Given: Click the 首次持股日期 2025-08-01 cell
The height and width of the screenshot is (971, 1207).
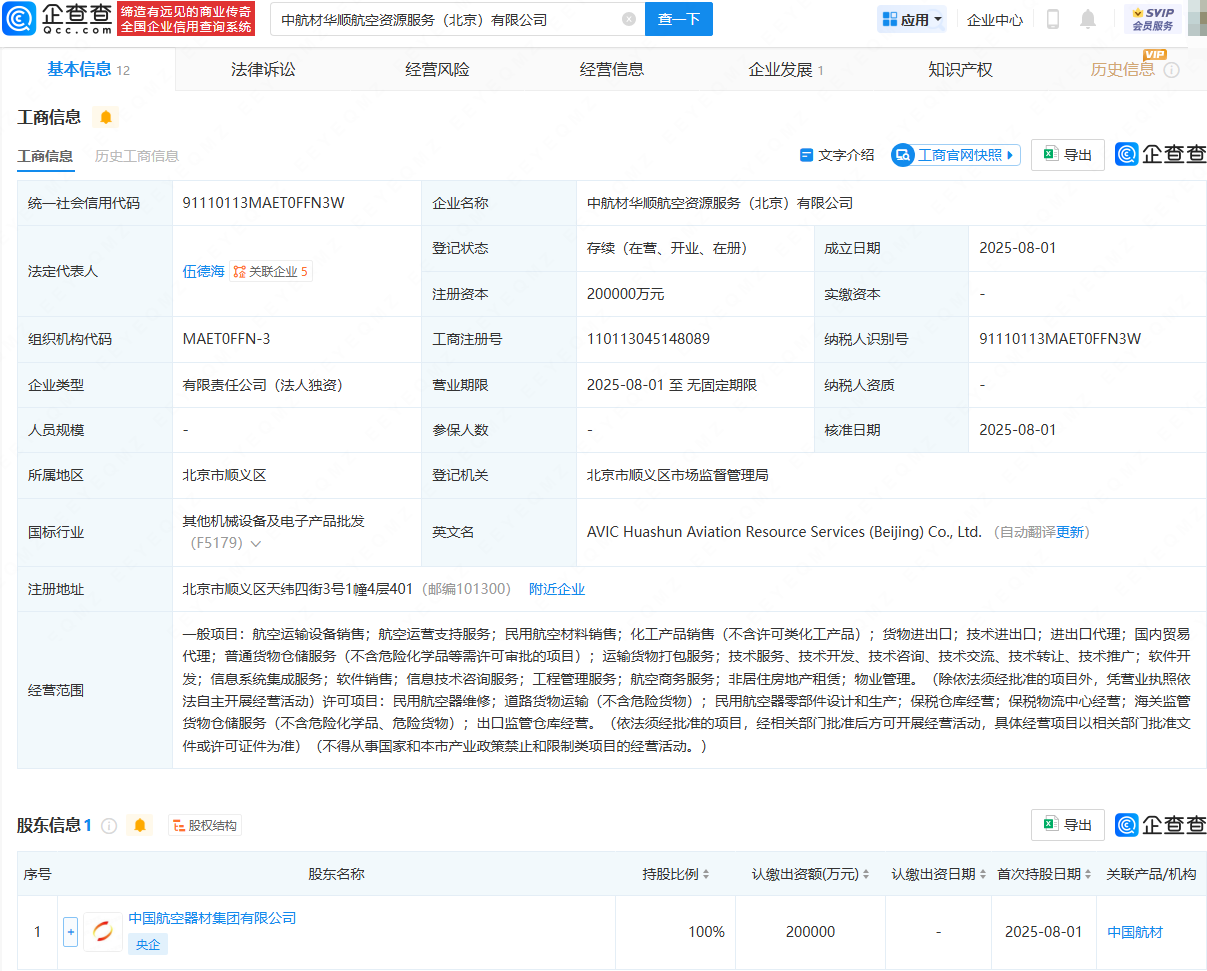Looking at the screenshot, I should (x=1043, y=932).
